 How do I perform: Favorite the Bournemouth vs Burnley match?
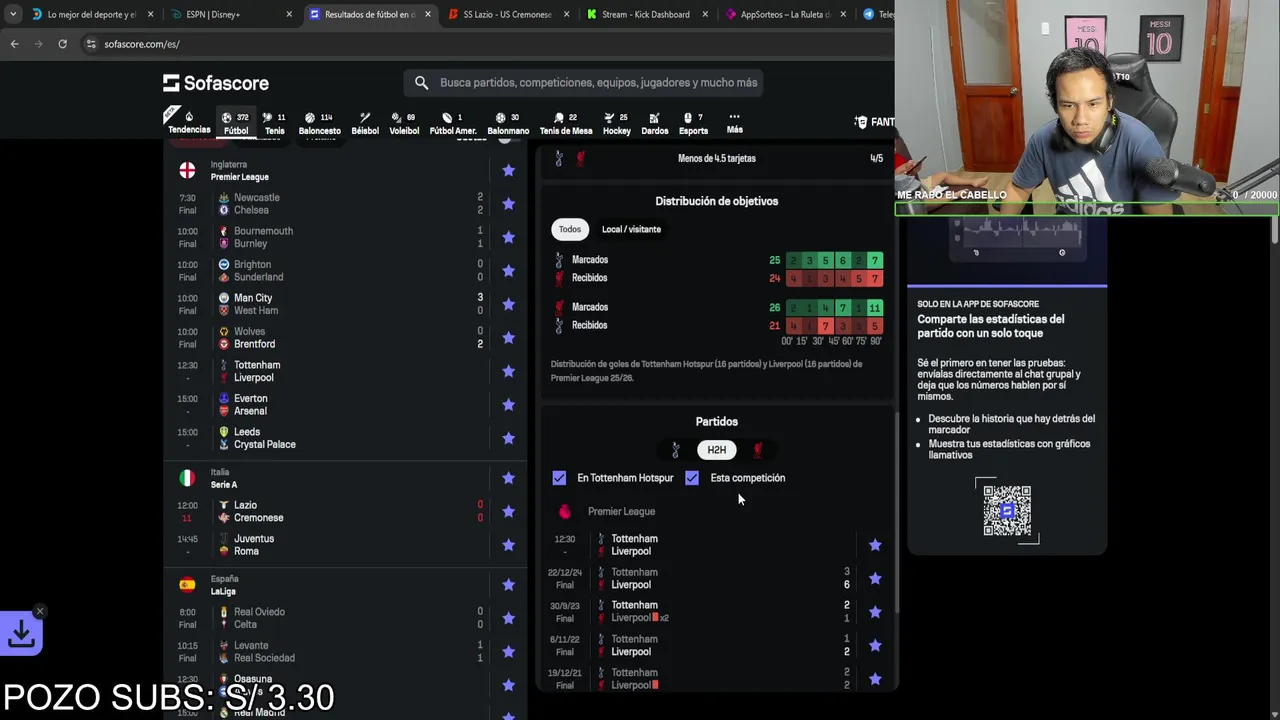[x=508, y=237]
